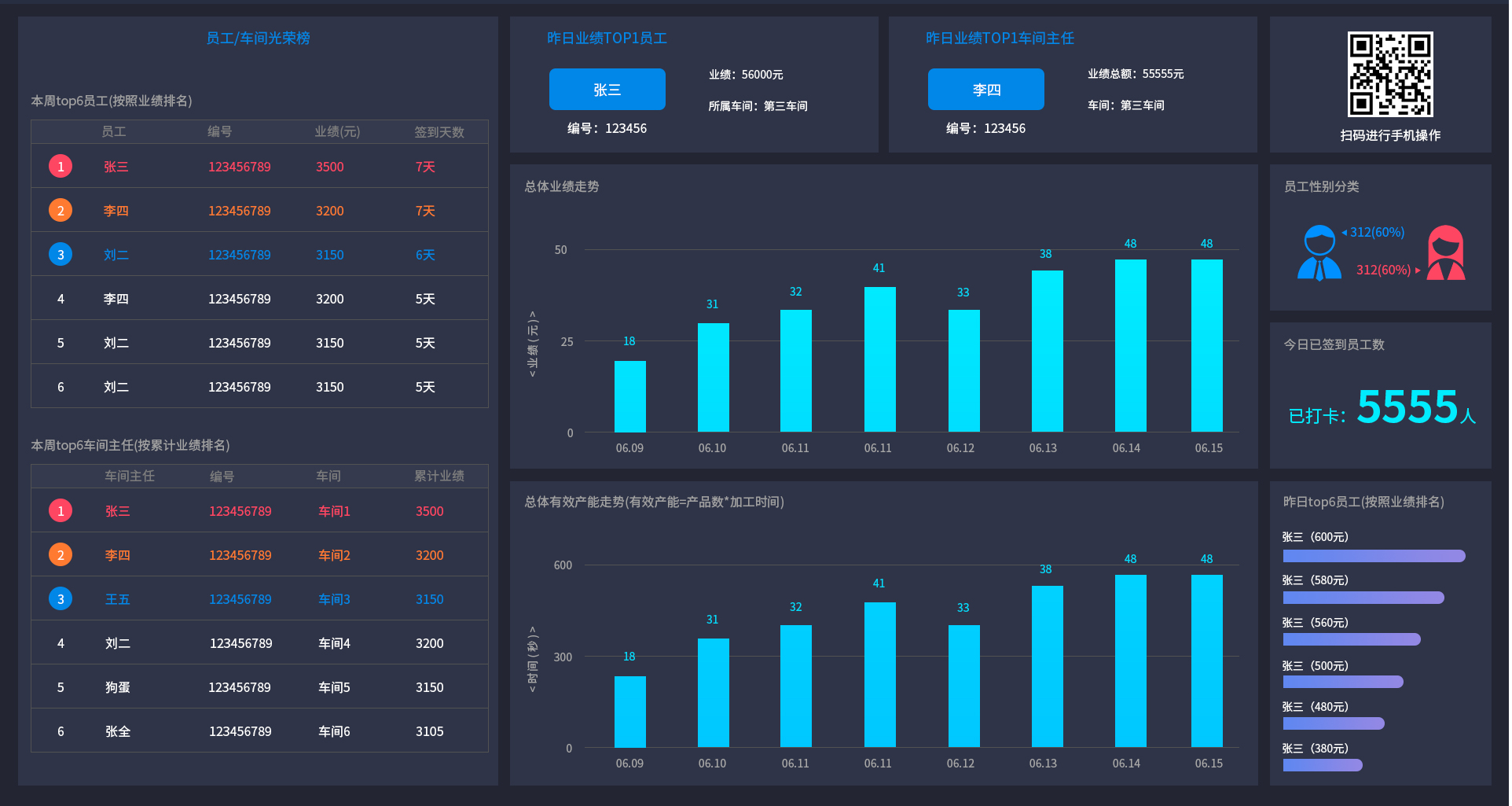
Task: Click the blue rank 3 badge in employee table
Action: (x=61, y=255)
